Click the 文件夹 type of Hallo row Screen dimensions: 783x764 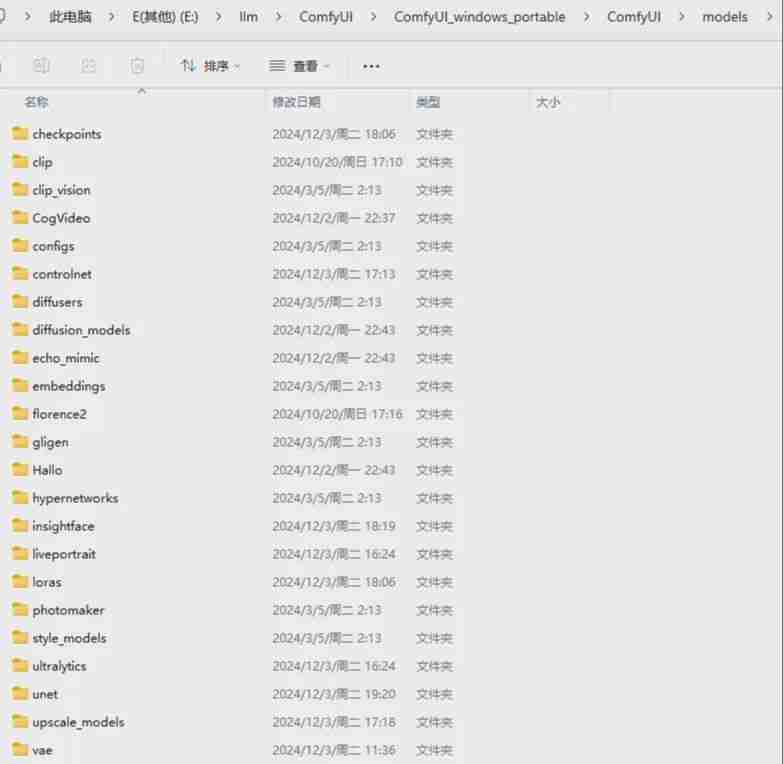[434, 470]
